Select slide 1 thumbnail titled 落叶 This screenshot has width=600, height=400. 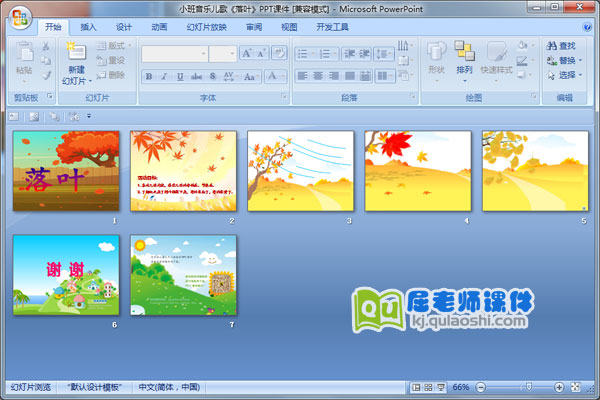pyautogui.click(x=66, y=171)
